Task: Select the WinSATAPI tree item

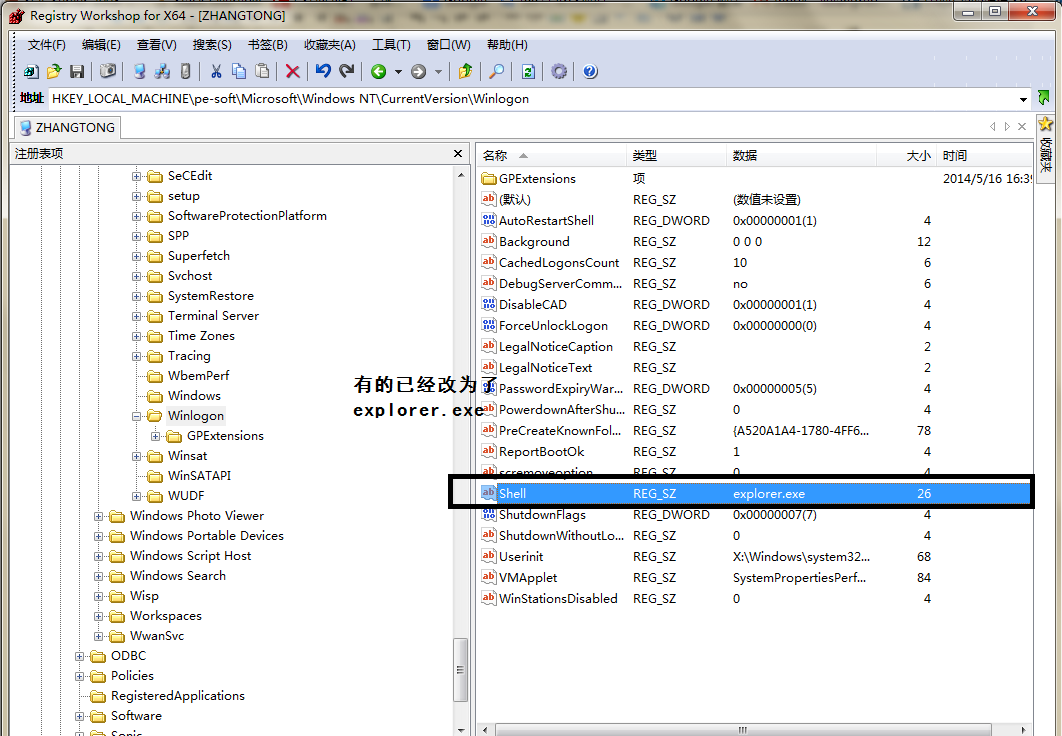Action: pyautogui.click(x=199, y=475)
